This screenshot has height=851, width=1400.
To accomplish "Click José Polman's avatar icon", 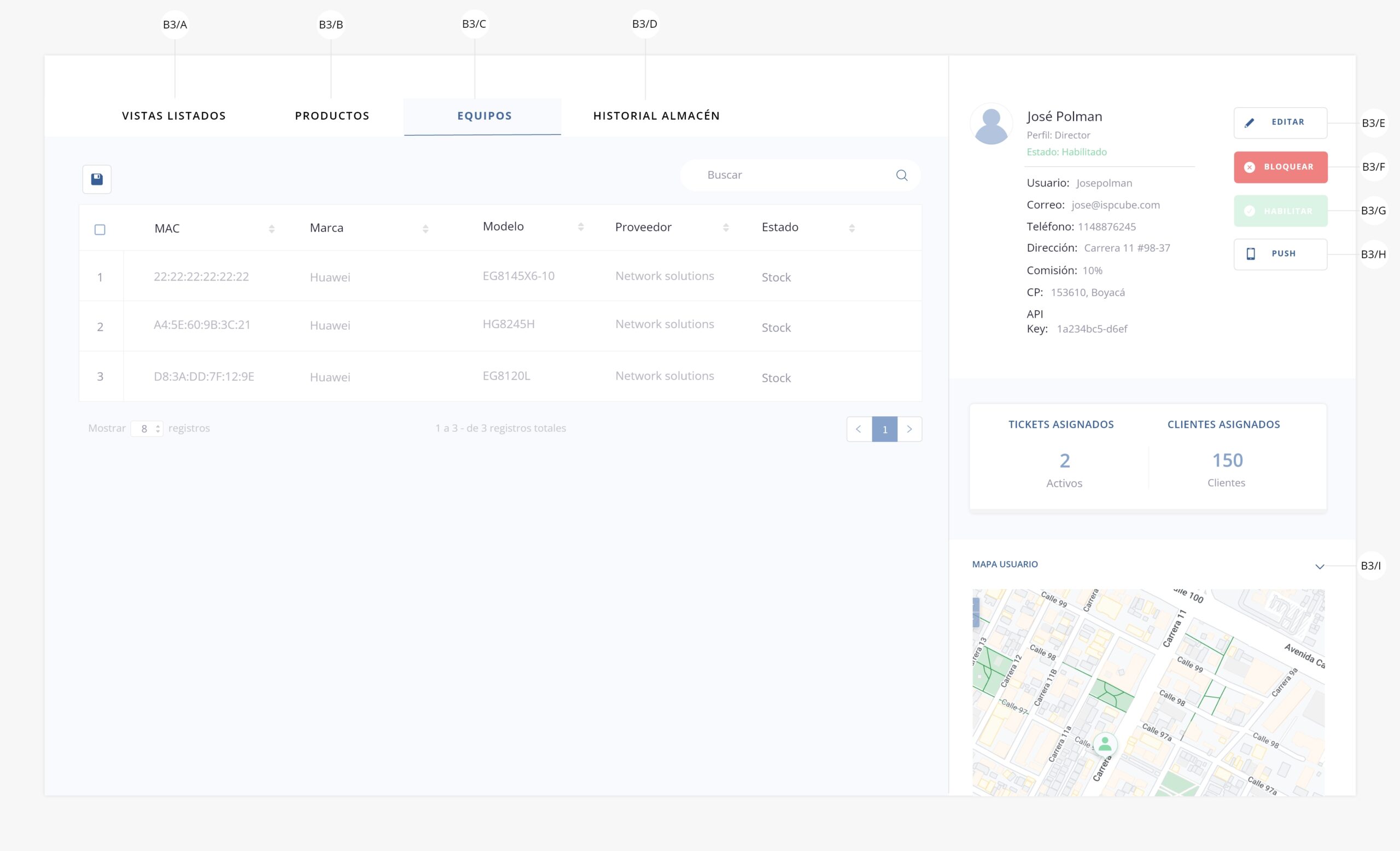I will pos(991,124).
